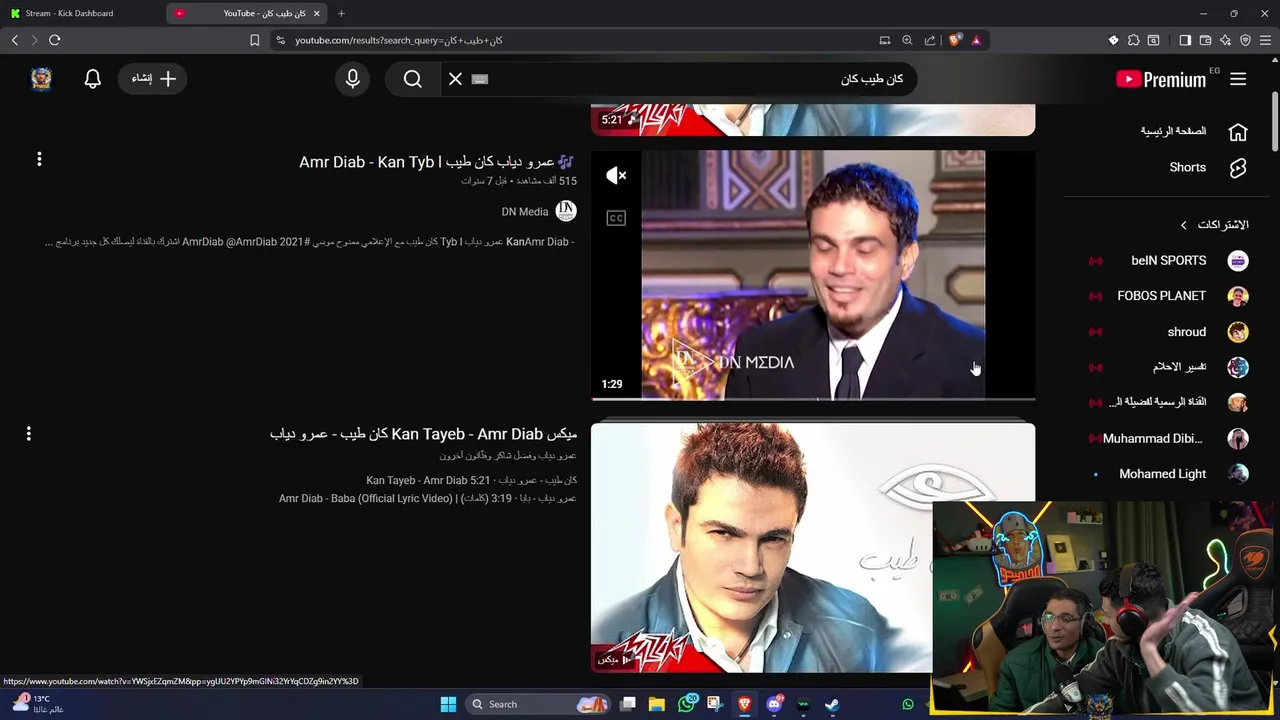Open the Home (الصفحة الرئيسية) sidebar item
The image size is (1280, 720).
coord(1194,131)
